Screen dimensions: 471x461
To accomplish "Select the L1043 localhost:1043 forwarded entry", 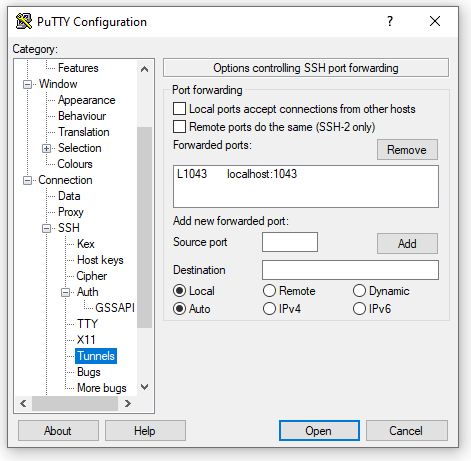I will click(x=305, y=174).
